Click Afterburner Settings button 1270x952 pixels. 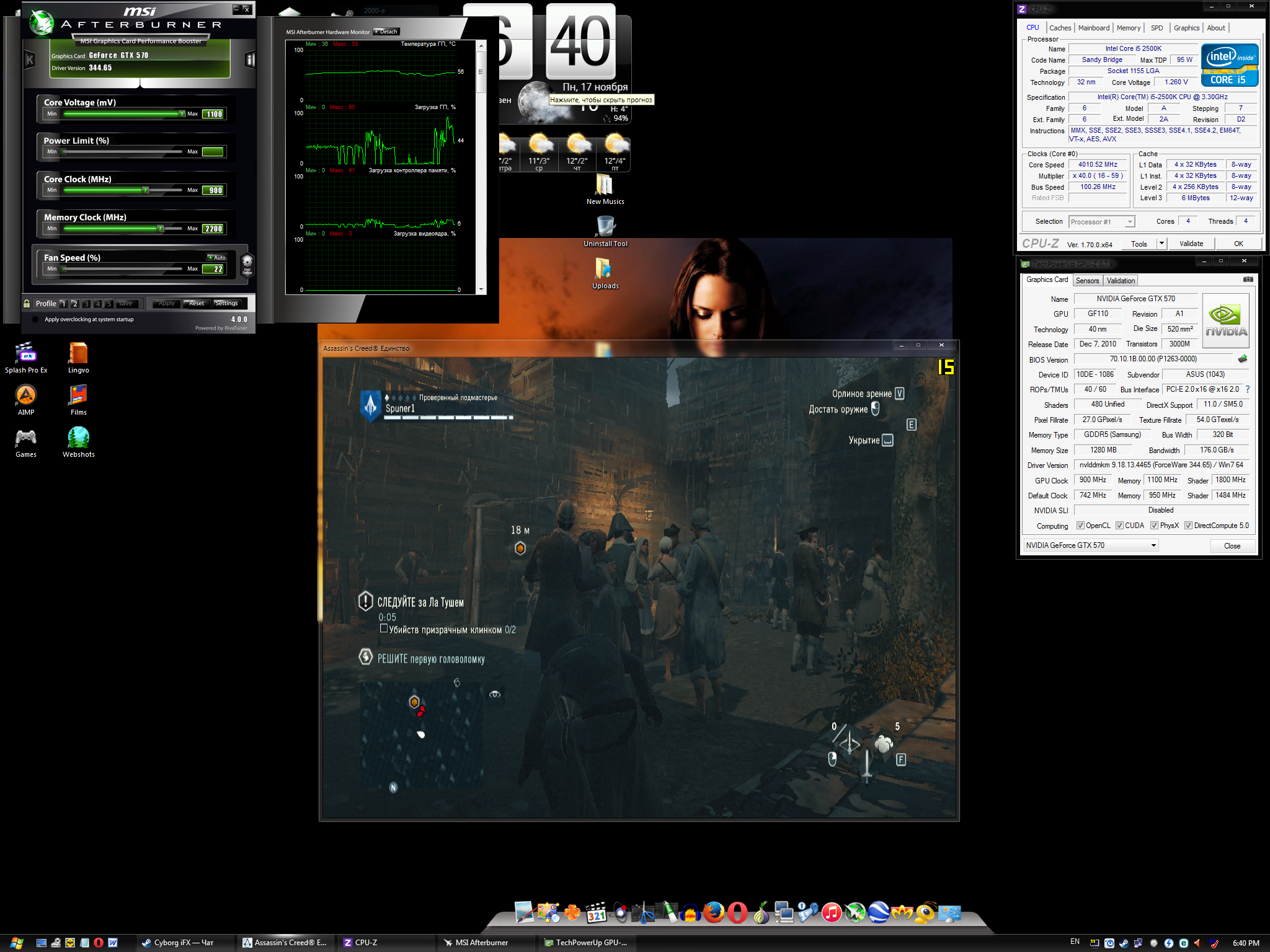point(226,304)
